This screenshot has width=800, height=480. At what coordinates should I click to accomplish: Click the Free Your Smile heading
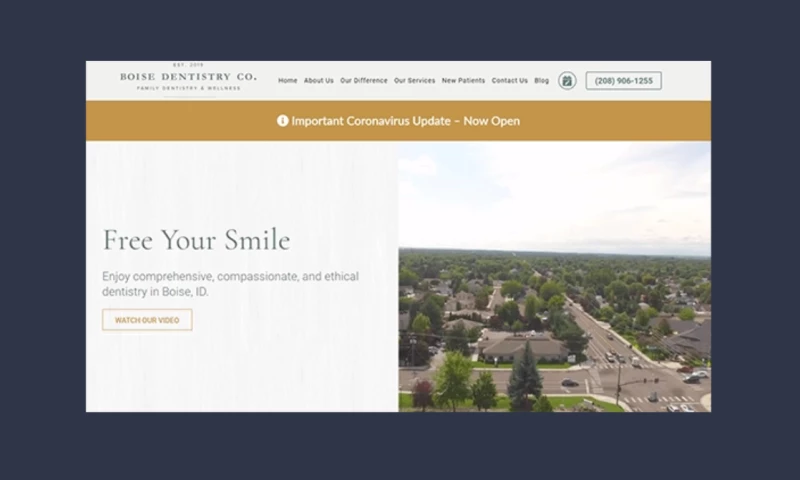tap(196, 240)
